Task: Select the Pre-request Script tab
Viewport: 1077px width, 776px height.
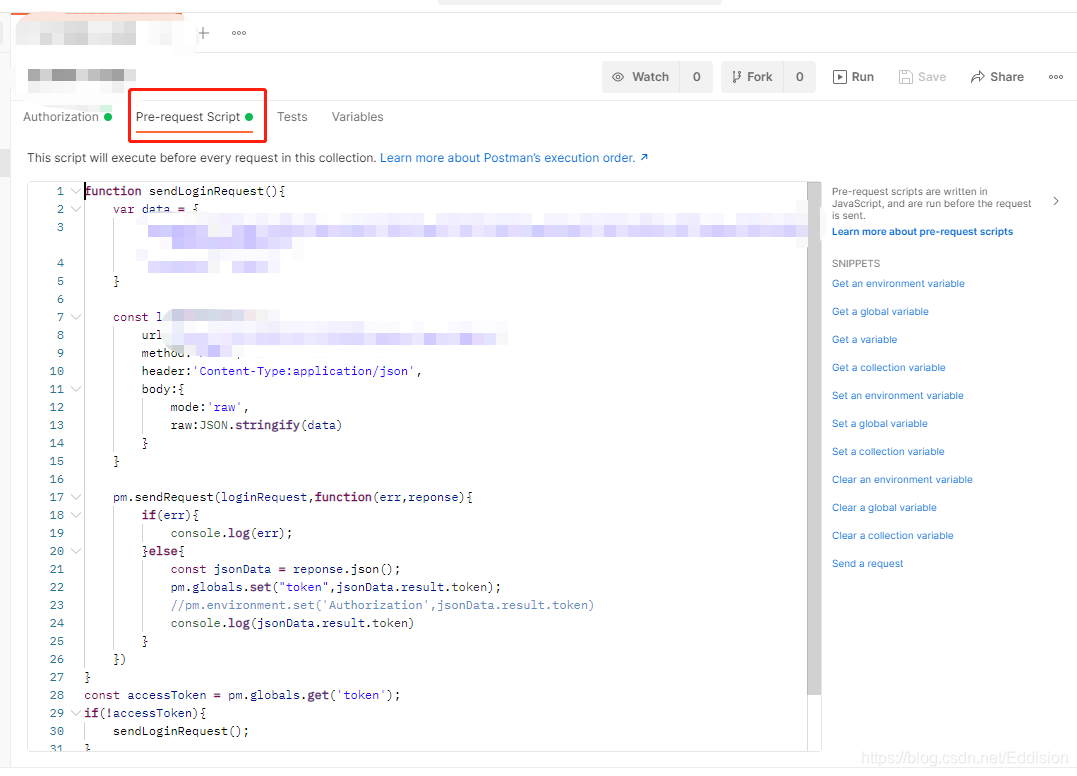Action: 194,117
